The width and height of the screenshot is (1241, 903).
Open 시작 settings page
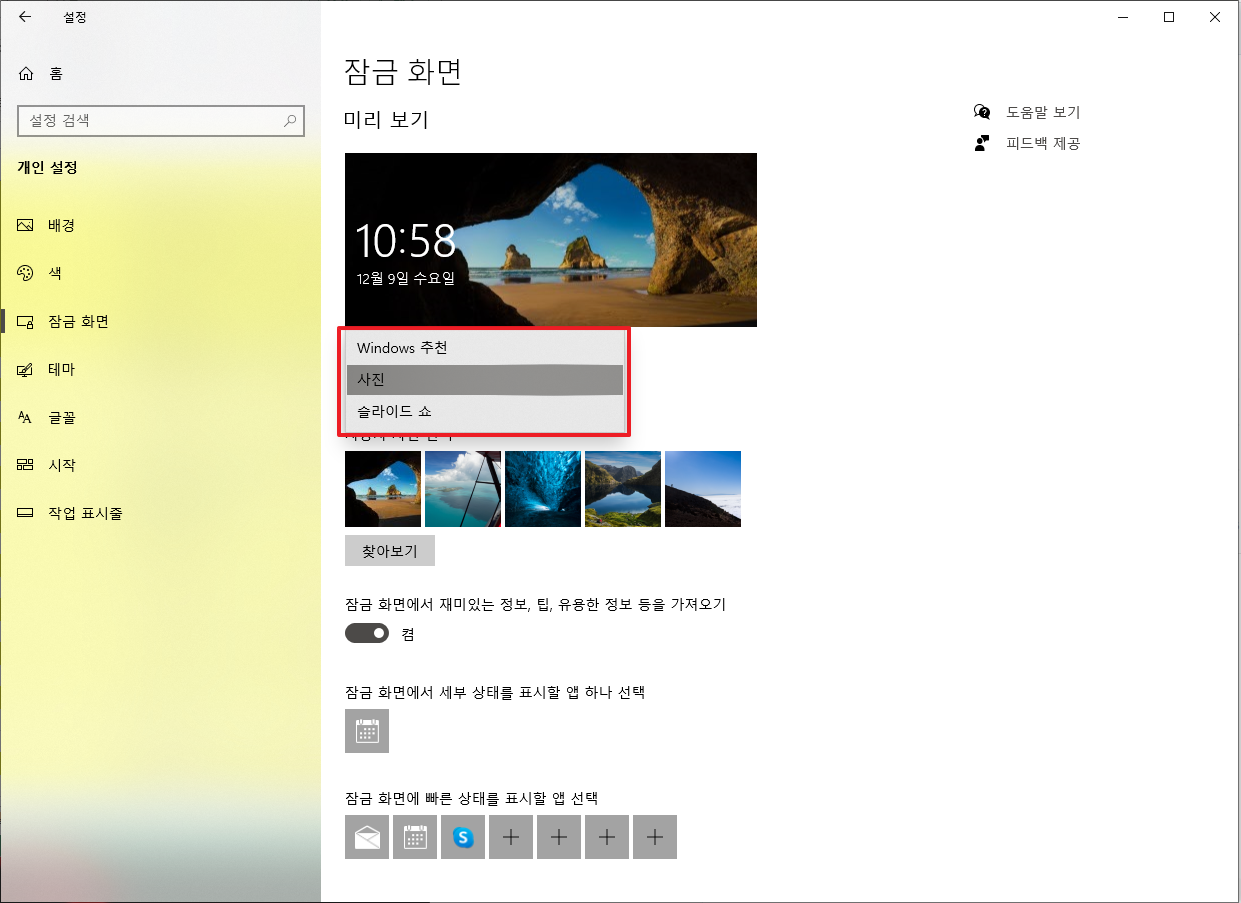(160, 465)
